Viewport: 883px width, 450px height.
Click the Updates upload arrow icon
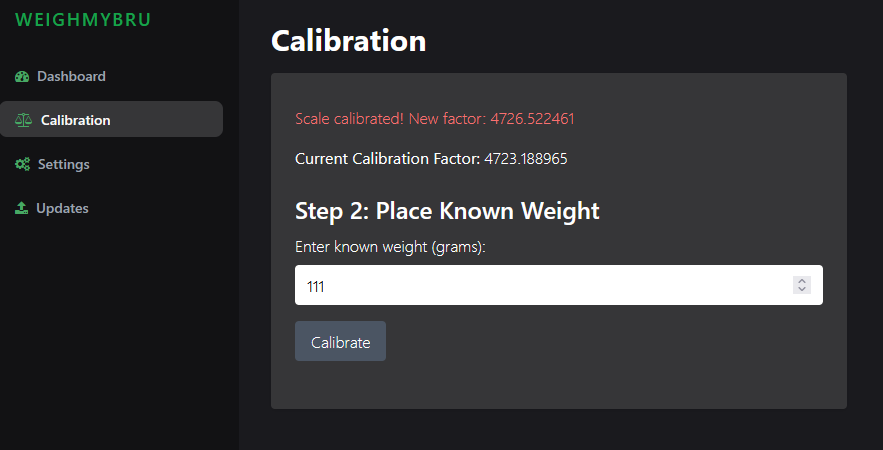pyautogui.click(x=21, y=208)
